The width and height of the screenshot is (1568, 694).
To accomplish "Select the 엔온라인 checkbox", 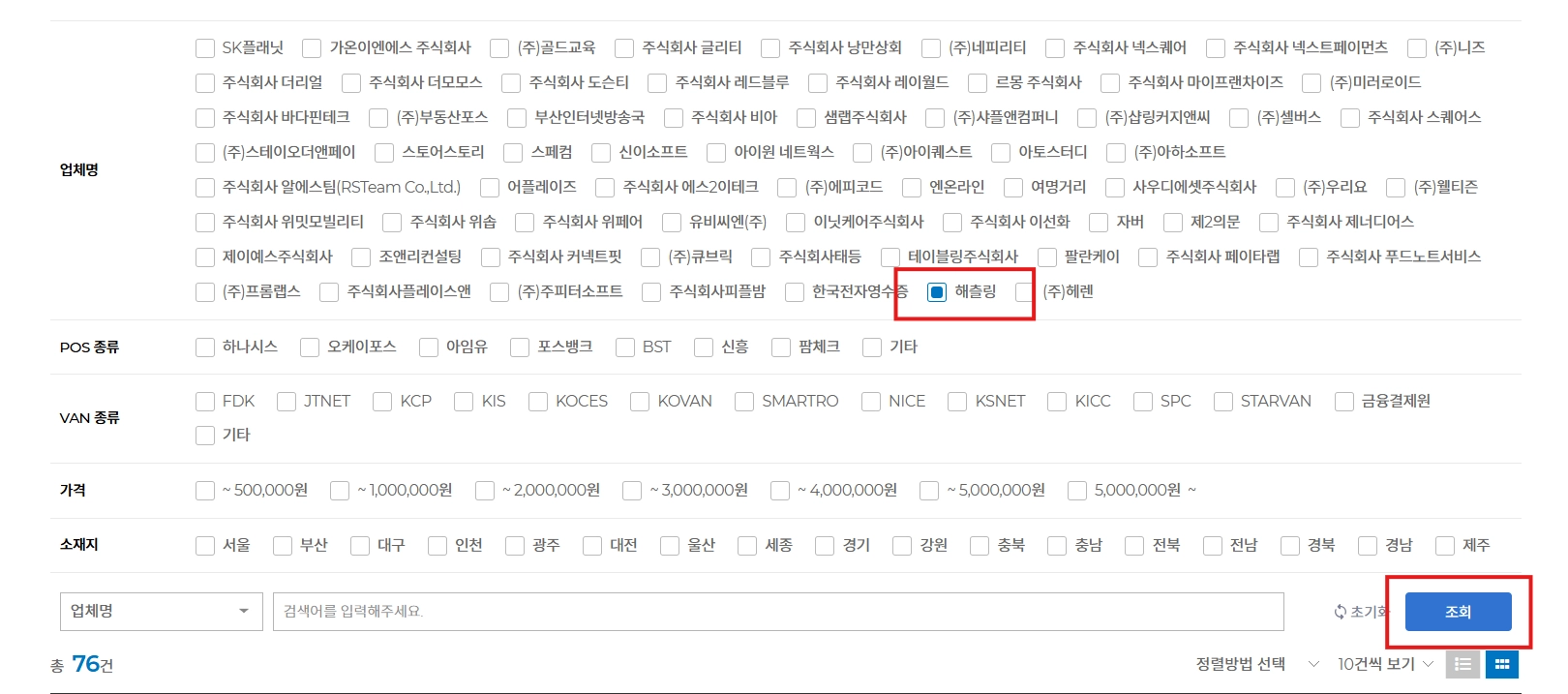I will click(x=912, y=187).
